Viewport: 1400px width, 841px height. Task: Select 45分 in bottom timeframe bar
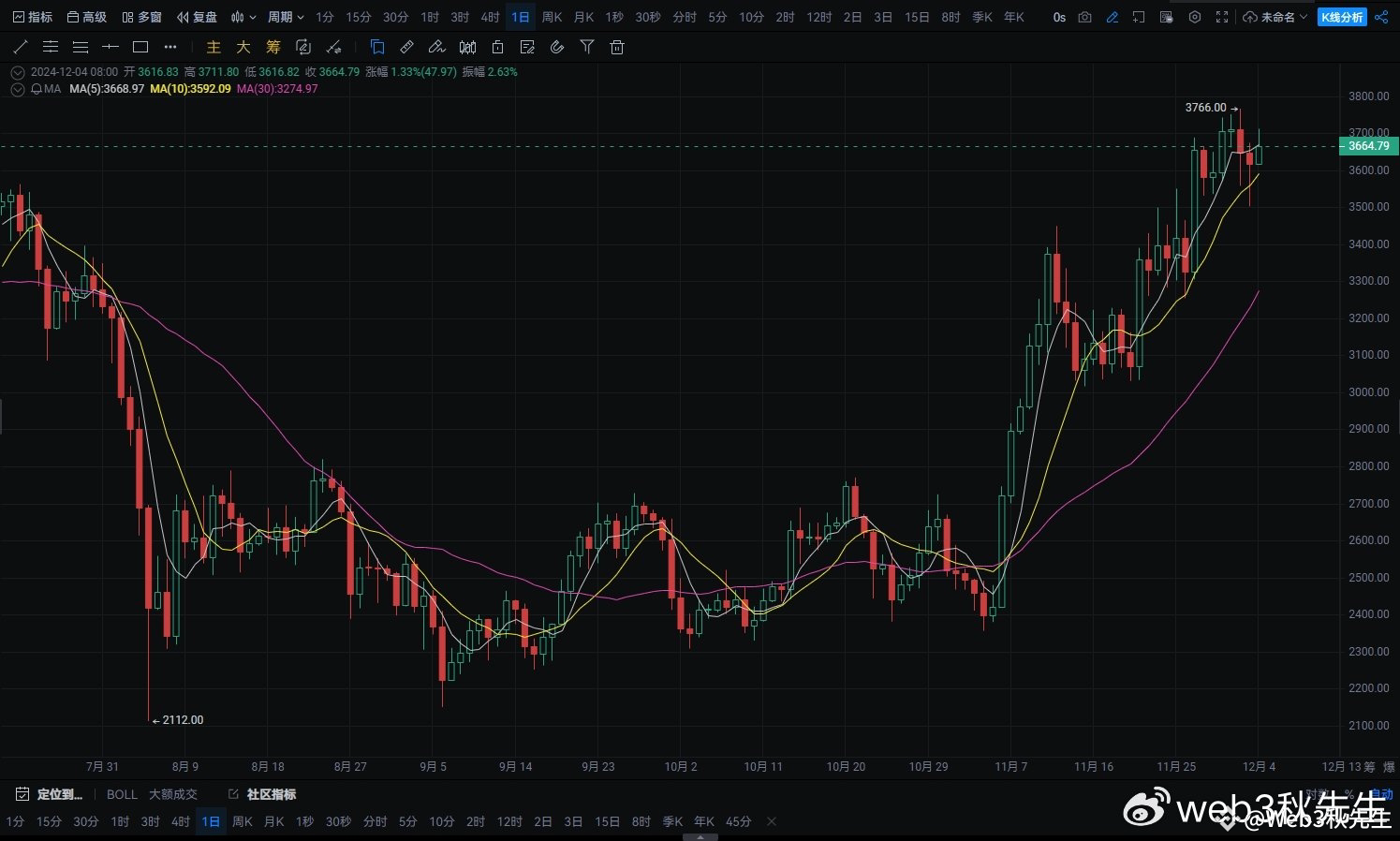point(739,821)
